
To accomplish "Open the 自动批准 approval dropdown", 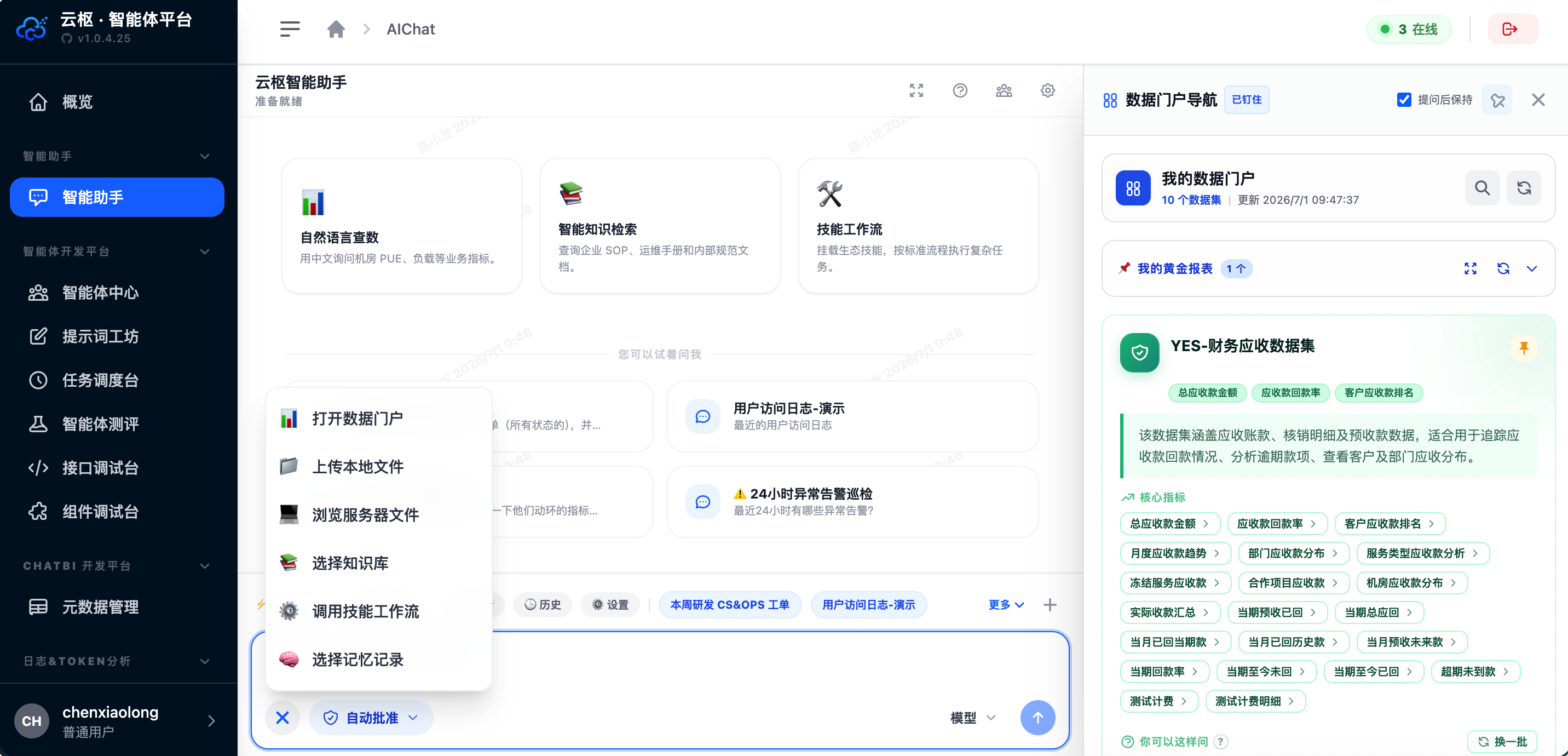I will point(371,718).
